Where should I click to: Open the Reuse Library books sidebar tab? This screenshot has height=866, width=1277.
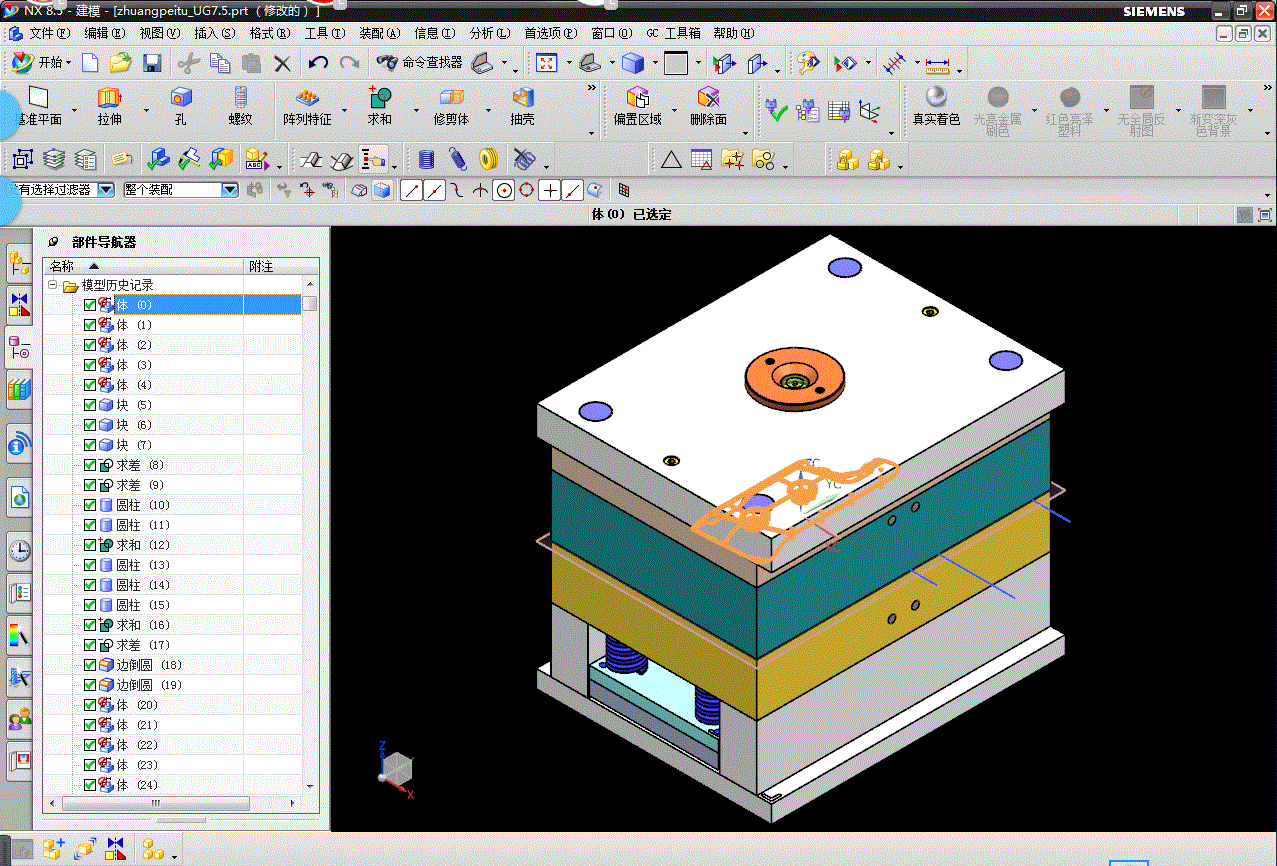(x=19, y=390)
